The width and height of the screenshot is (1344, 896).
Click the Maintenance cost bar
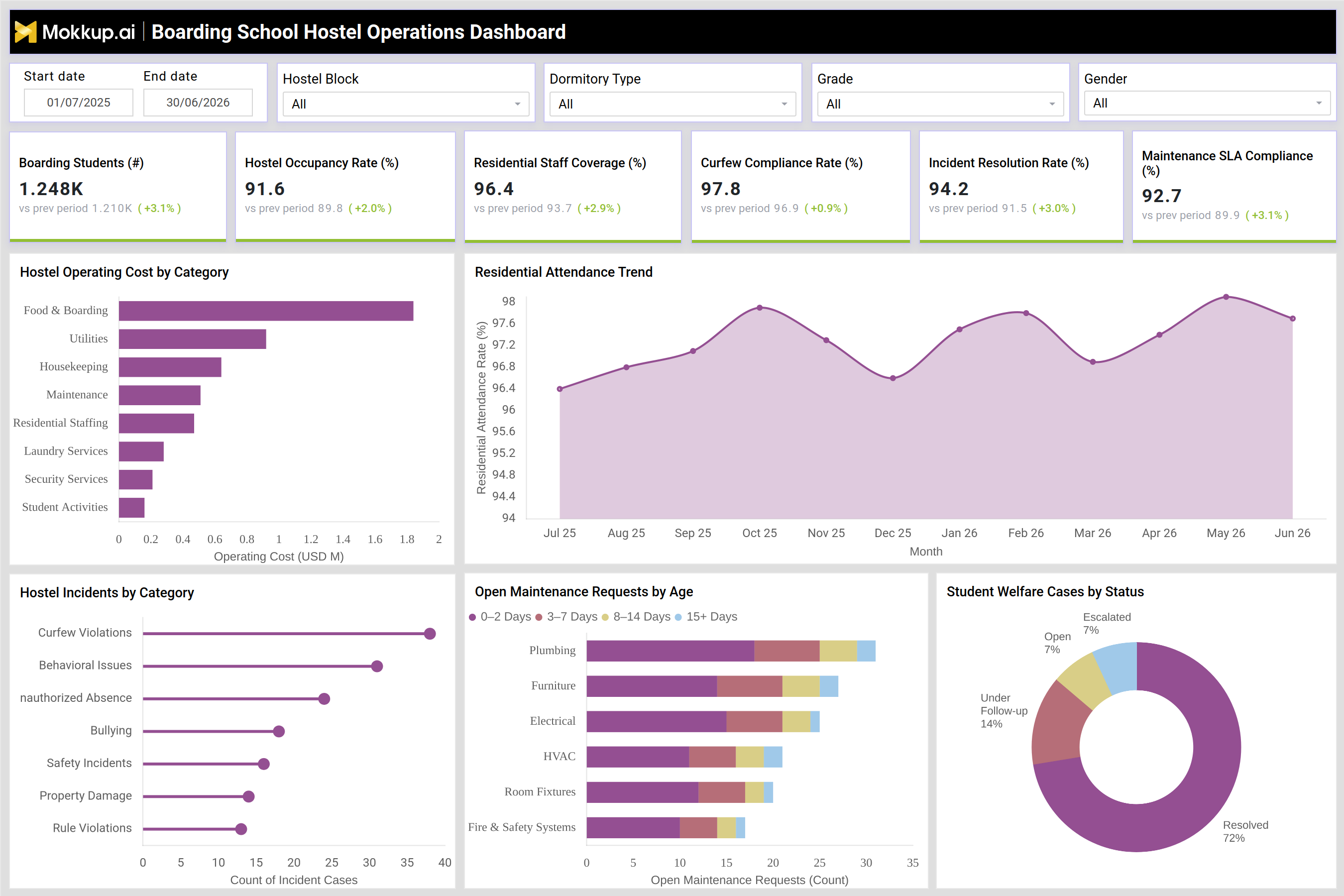(160, 395)
